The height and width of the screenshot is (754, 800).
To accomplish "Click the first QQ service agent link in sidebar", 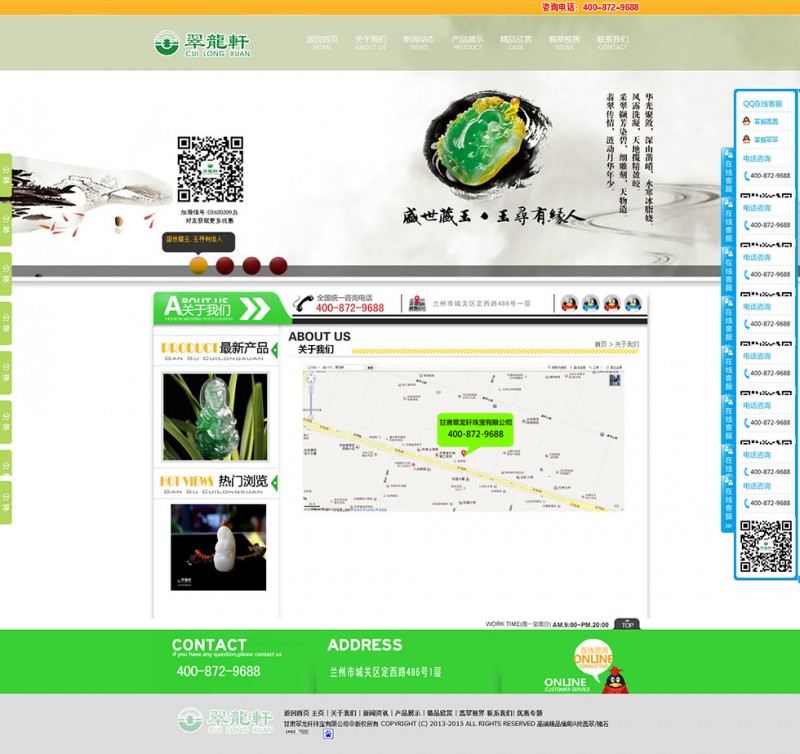I will point(765,122).
